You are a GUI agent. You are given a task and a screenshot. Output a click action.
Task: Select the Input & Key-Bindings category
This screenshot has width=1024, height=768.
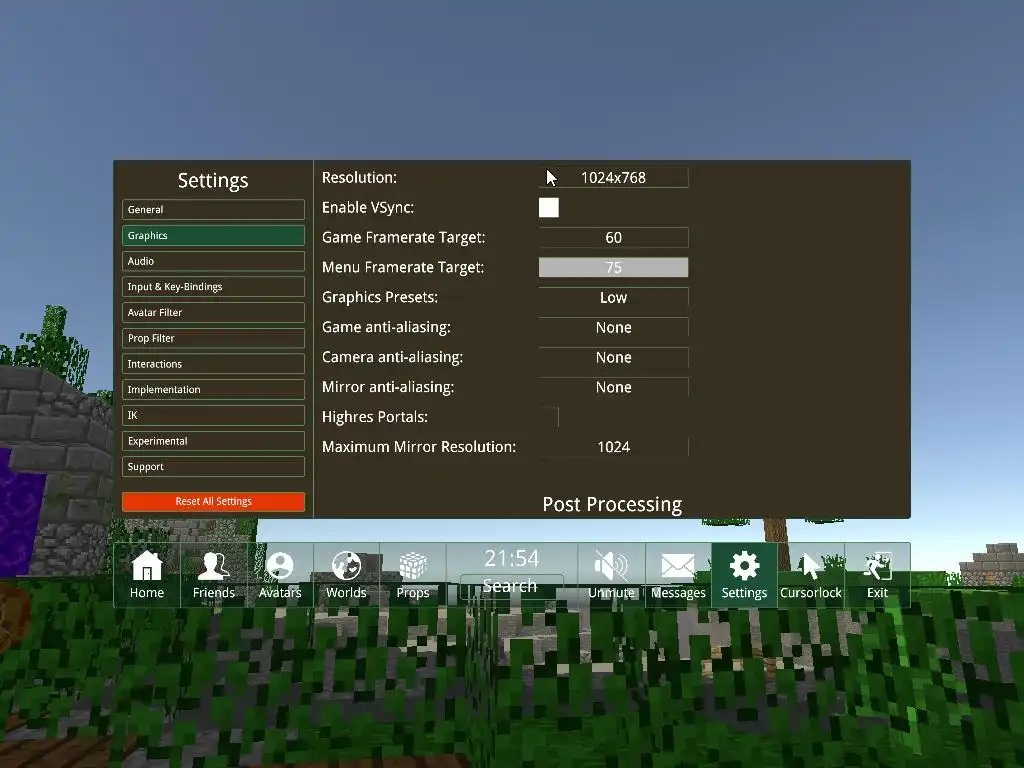tap(213, 287)
